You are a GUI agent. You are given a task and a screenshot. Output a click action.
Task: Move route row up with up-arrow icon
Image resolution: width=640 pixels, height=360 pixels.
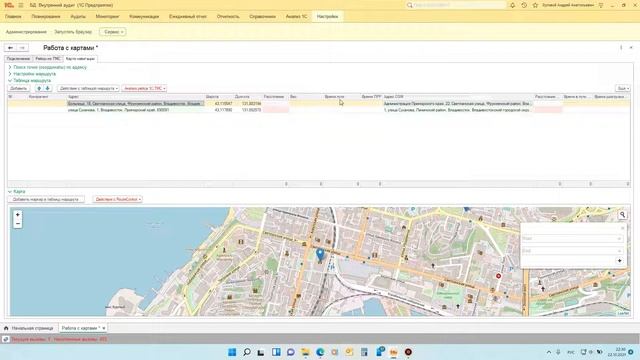click(39, 88)
